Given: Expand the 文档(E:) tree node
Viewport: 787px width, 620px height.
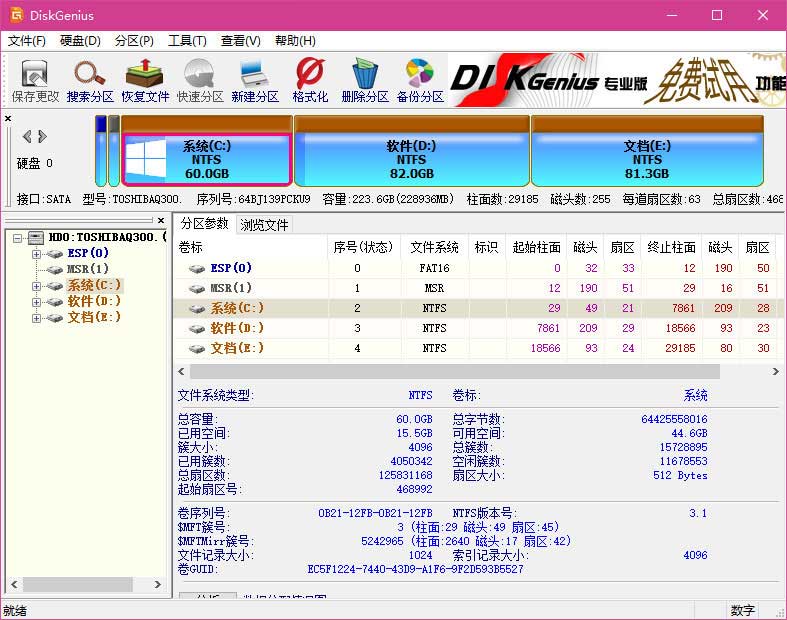Looking at the screenshot, I should [x=36, y=318].
